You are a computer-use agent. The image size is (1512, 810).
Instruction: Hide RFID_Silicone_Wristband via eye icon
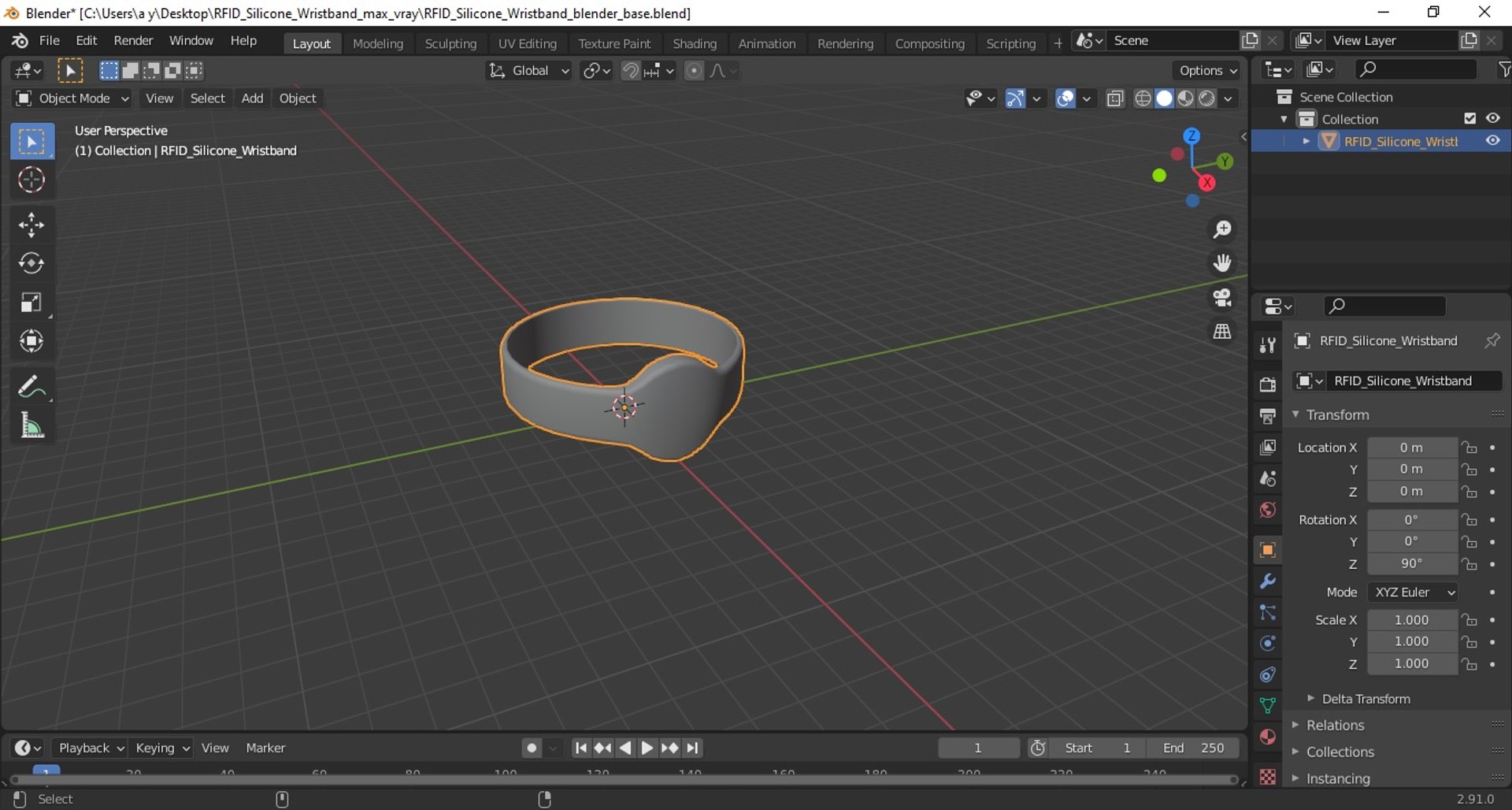pyautogui.click(x=1493, y=141)
